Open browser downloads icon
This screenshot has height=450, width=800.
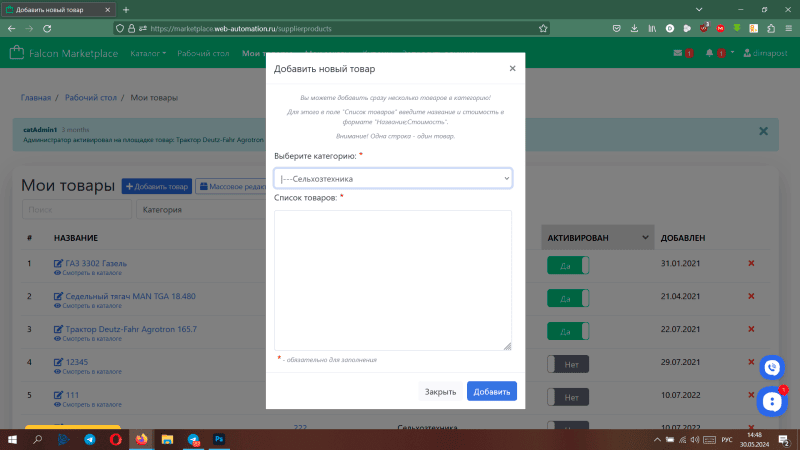tap(634, 29)
